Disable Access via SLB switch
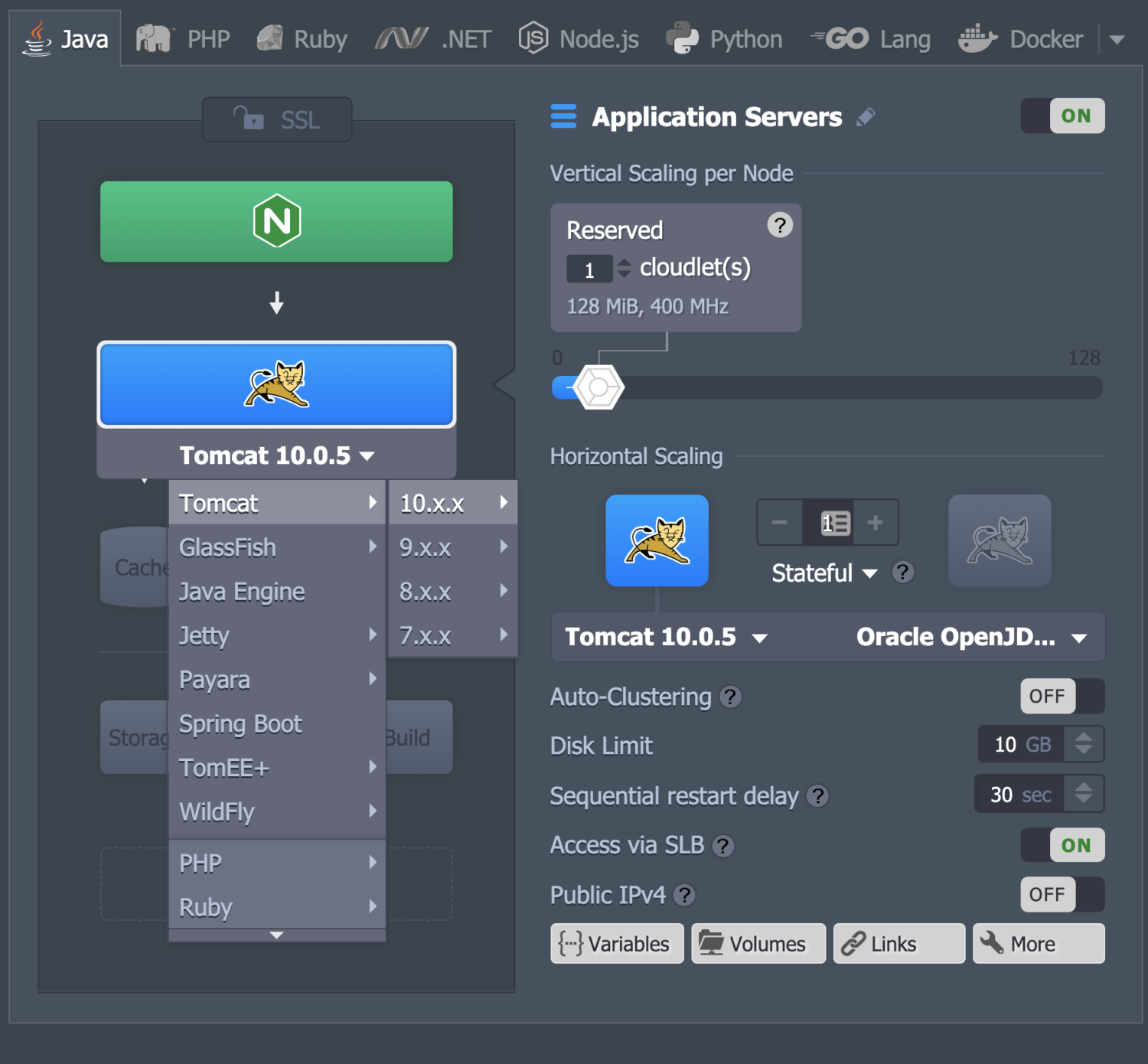The image size is (1148, 1064). [x=1062, y=846]
